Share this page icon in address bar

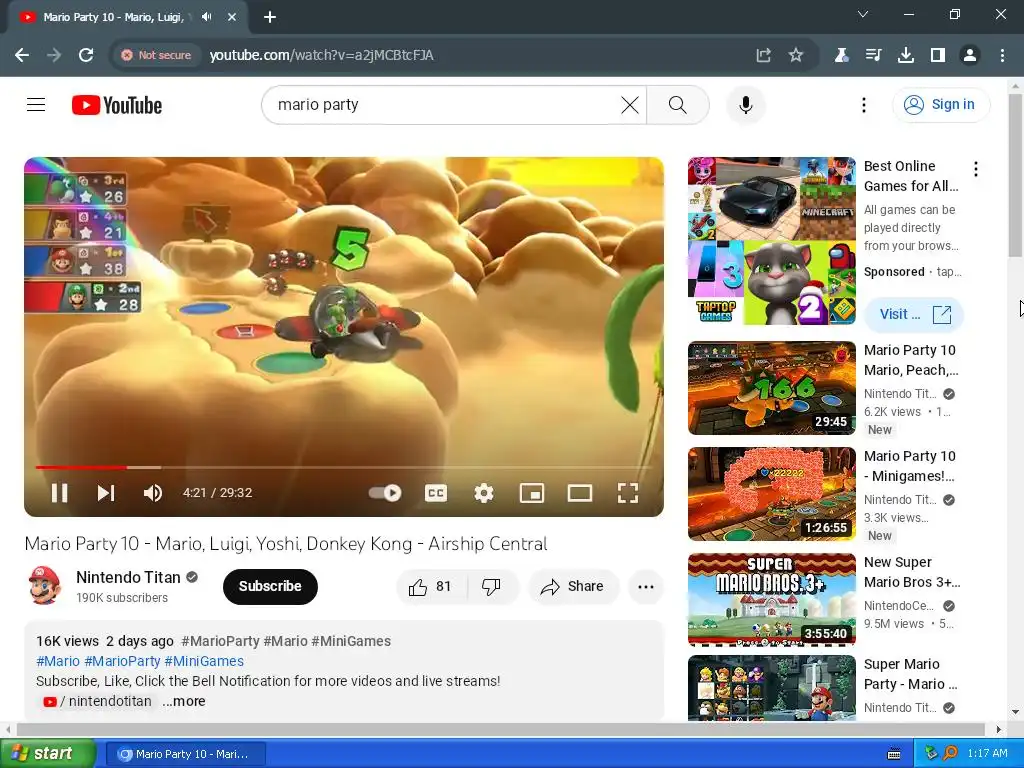tap(763, 56)
